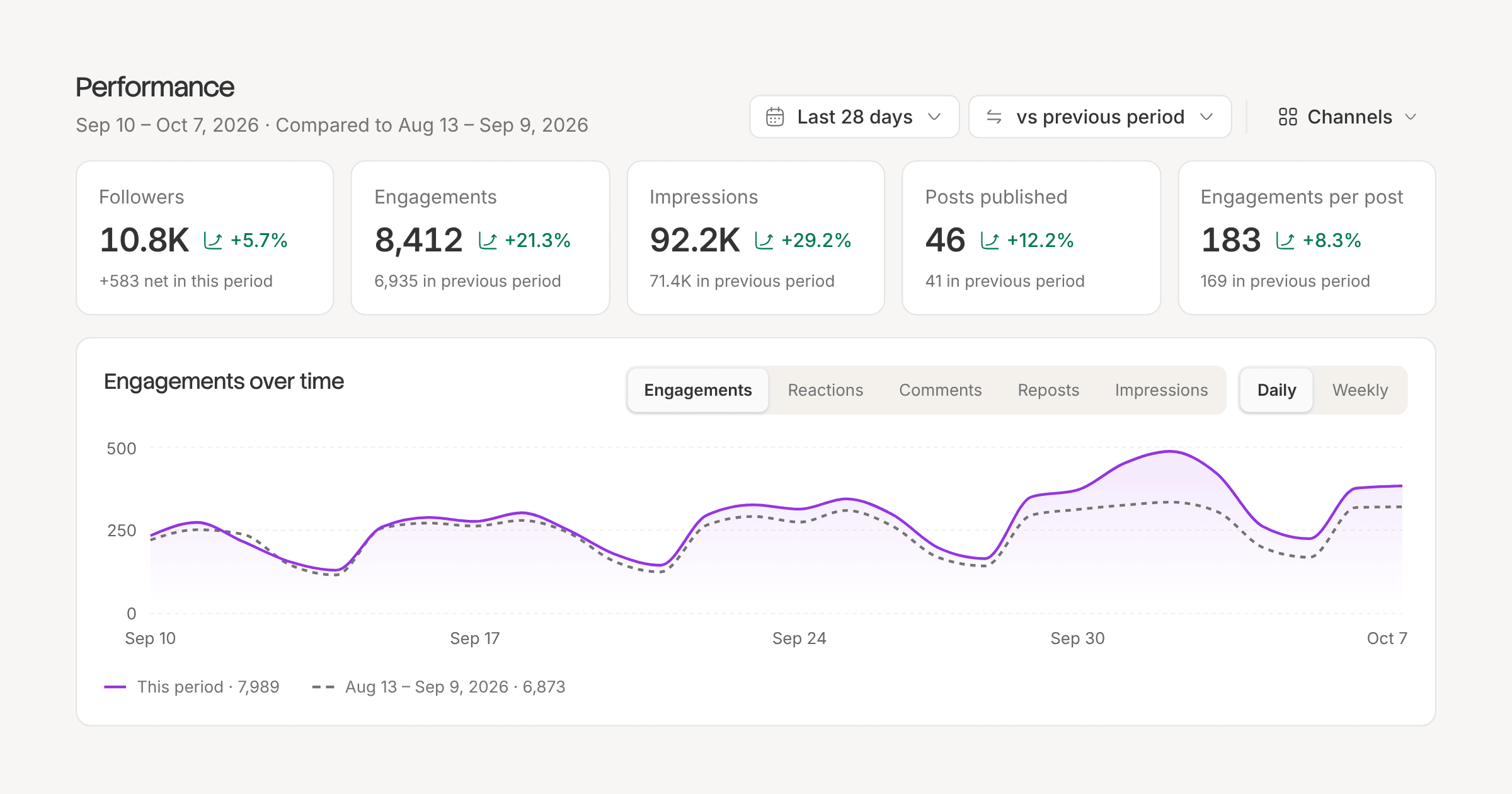The image size is (1512, 794).
Task: Switch to the Reposts tab
Action: tap(1048, 390)
